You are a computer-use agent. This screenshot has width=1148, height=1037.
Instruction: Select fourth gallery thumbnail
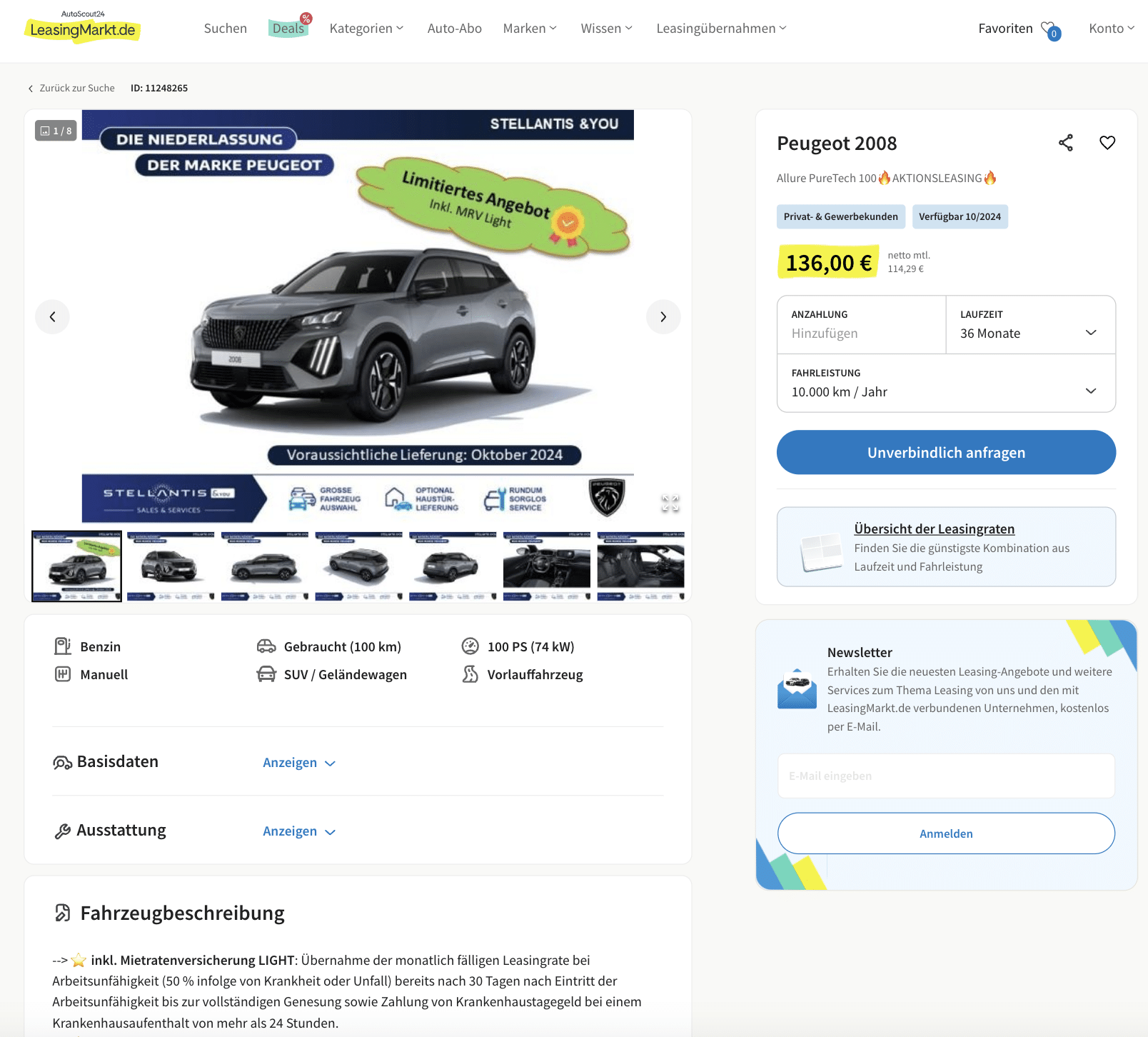[359, 566]
